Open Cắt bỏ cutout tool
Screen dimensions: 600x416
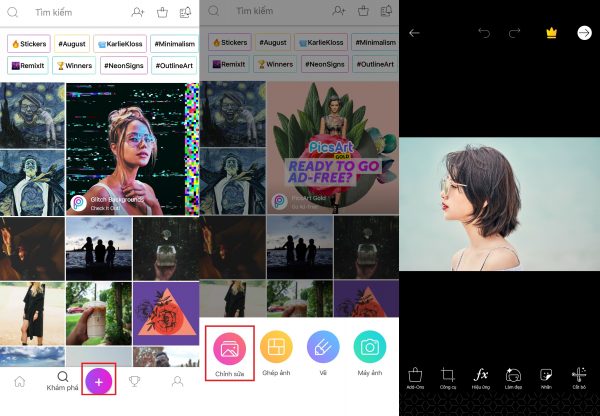[x=579, y=378]
